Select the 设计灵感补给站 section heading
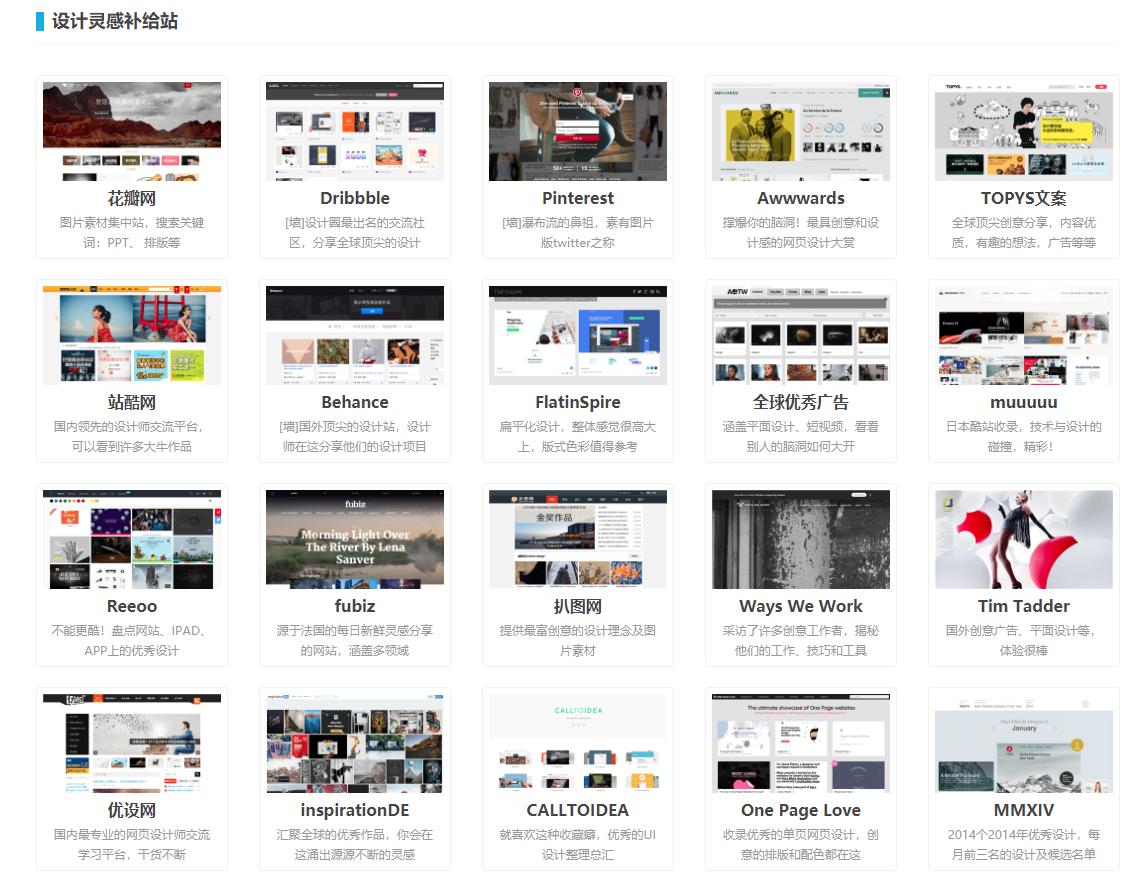The height and width of the screenshot is (878, 1145). click(x=115, y=21)
